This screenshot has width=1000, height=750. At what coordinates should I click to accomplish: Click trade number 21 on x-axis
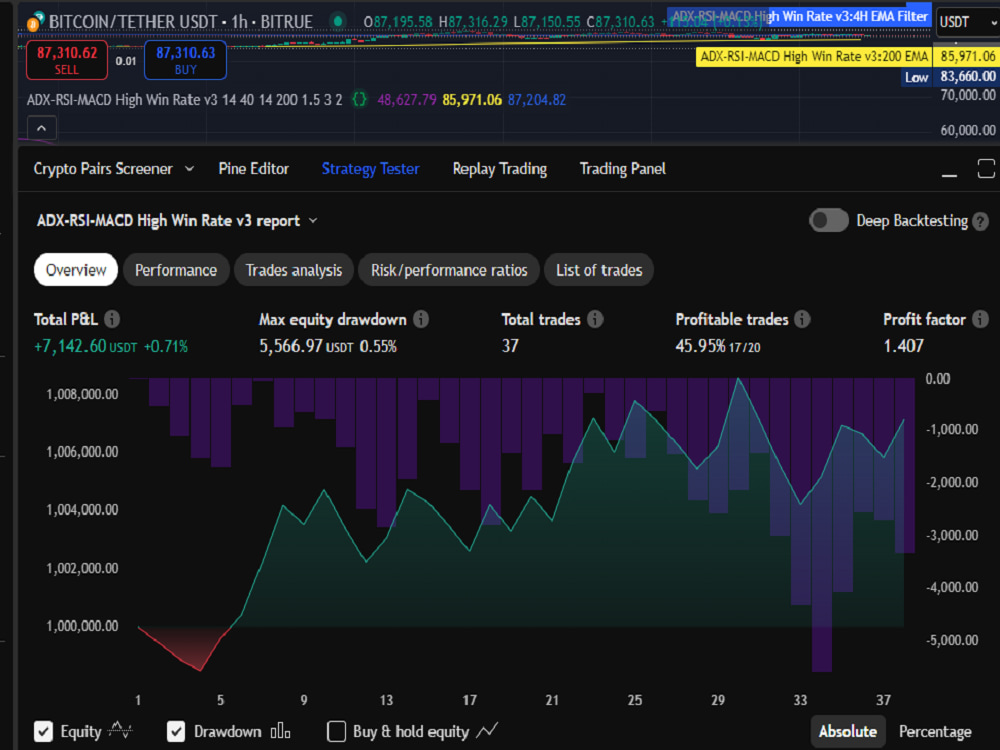click(552, 700)
